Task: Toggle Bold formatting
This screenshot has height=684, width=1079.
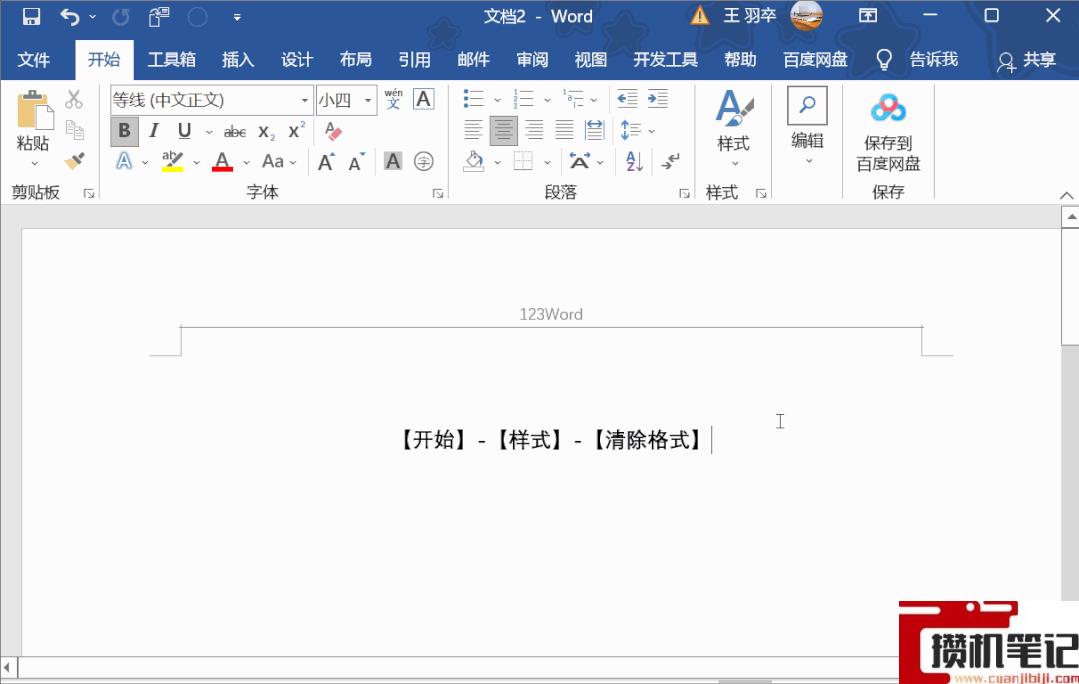Action: click(124, 131)
